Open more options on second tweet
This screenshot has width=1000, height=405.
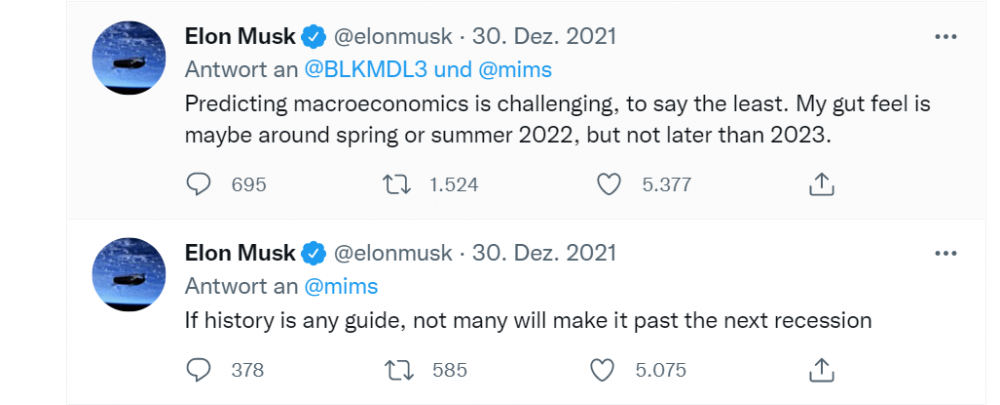[x=945, y=253]
